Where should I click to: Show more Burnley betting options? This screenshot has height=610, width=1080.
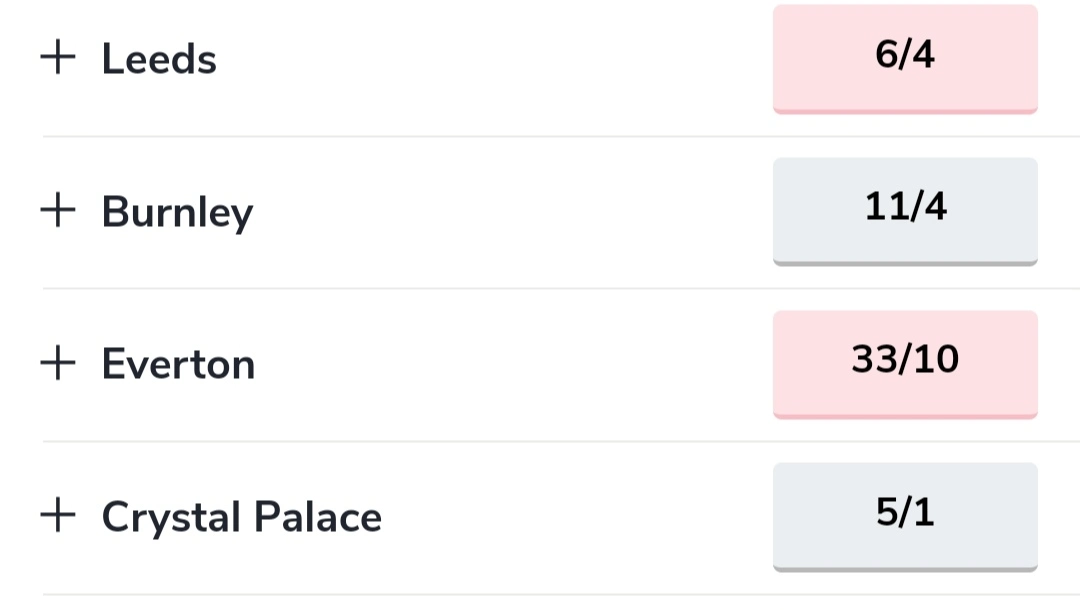(58, 211)
